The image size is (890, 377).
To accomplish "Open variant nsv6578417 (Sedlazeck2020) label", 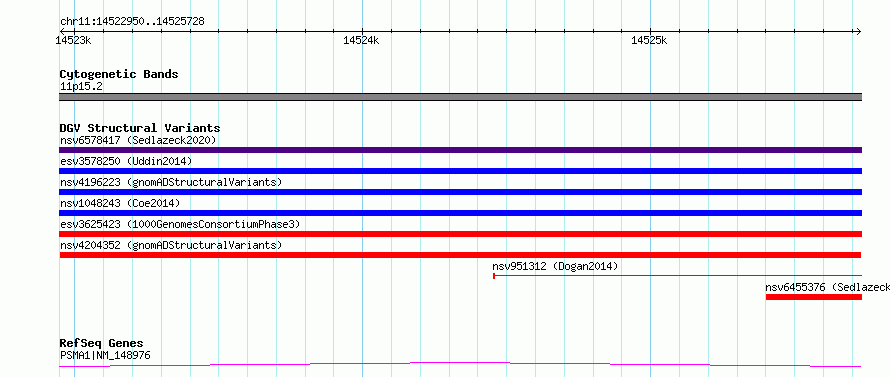I will (x=138, y=140).
